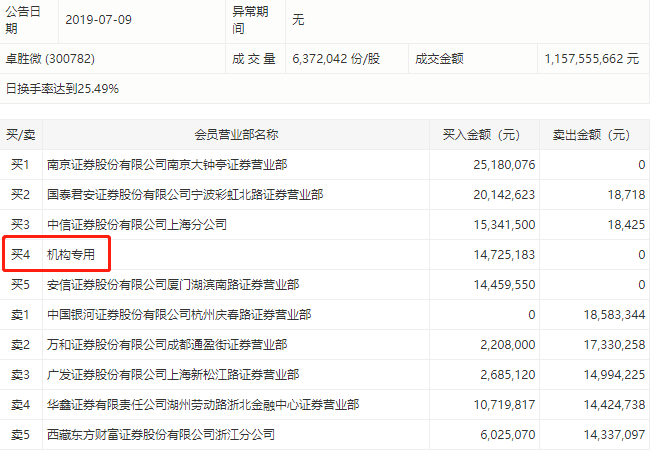Click sell amount 18,425
661x453 pixels.
(626, 225)
